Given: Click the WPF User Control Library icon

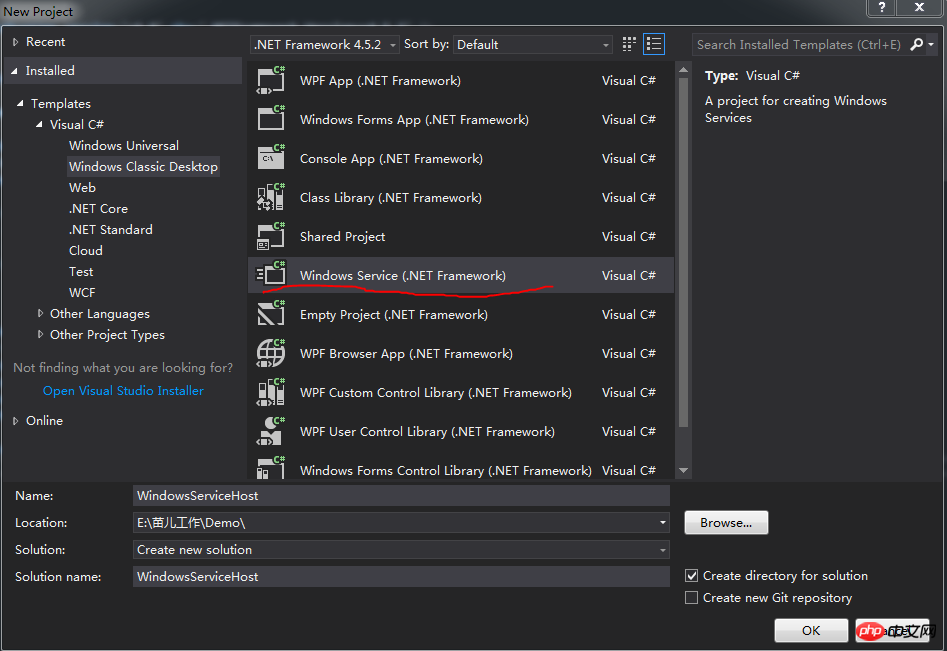Looking at the screenshot, I should 271,431.
